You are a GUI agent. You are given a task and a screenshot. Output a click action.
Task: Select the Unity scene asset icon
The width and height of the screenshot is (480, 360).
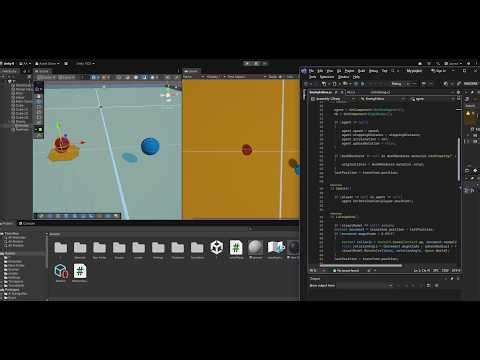click(x=217, y=248)
